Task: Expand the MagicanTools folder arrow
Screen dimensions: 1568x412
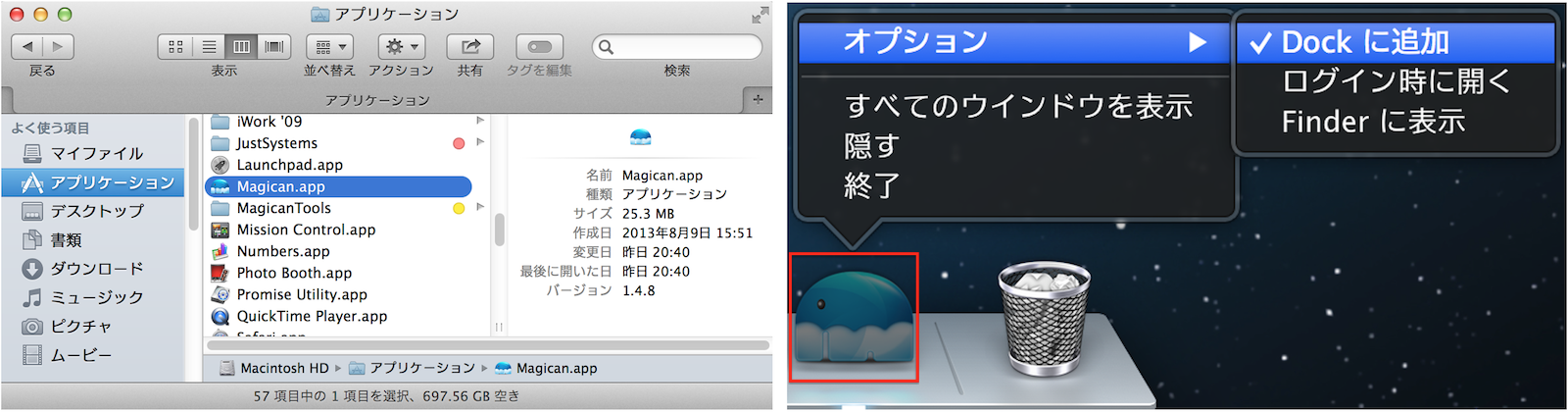Action: coord(480,207)
